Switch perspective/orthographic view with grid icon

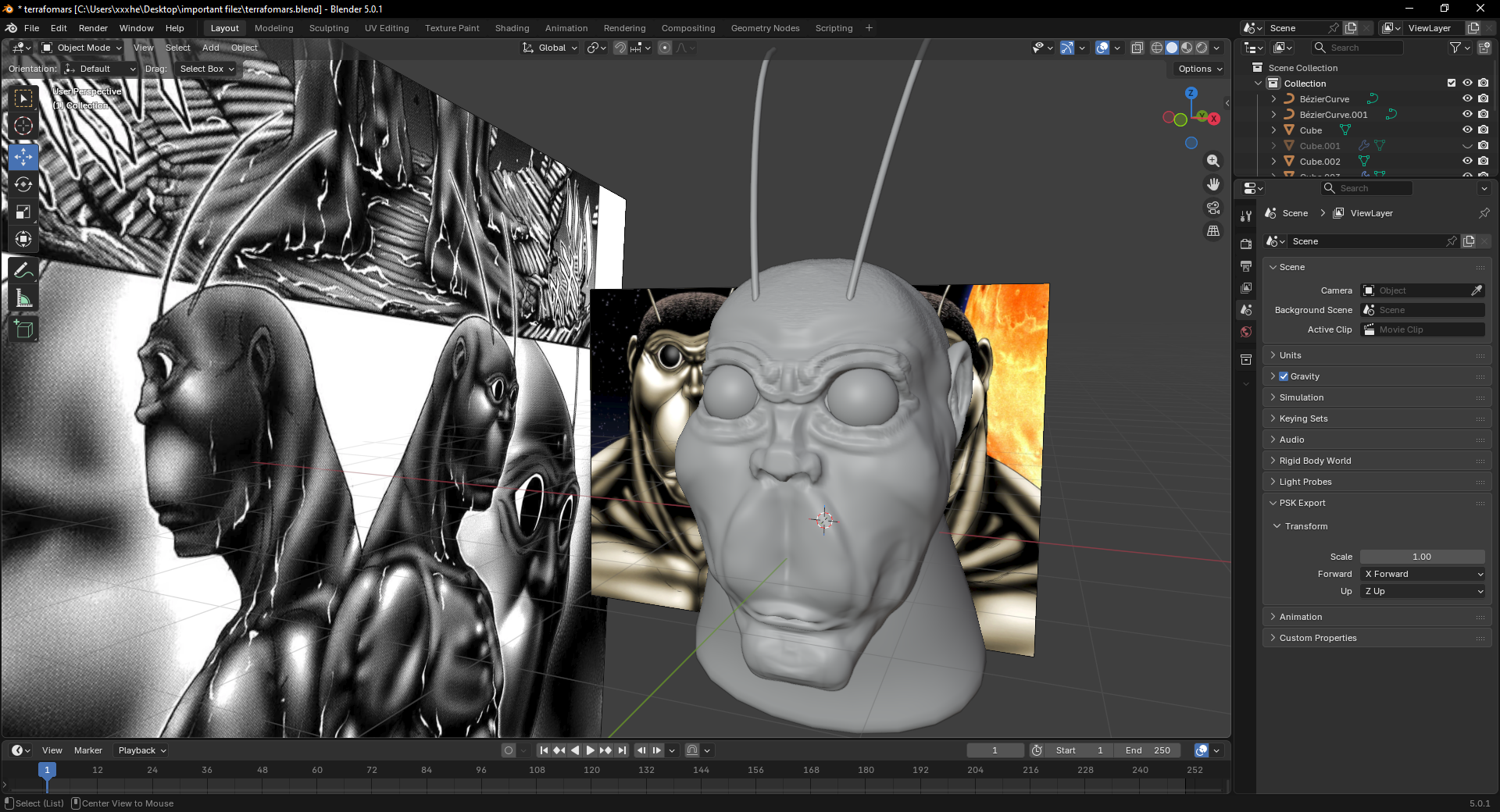point(1213,231)
